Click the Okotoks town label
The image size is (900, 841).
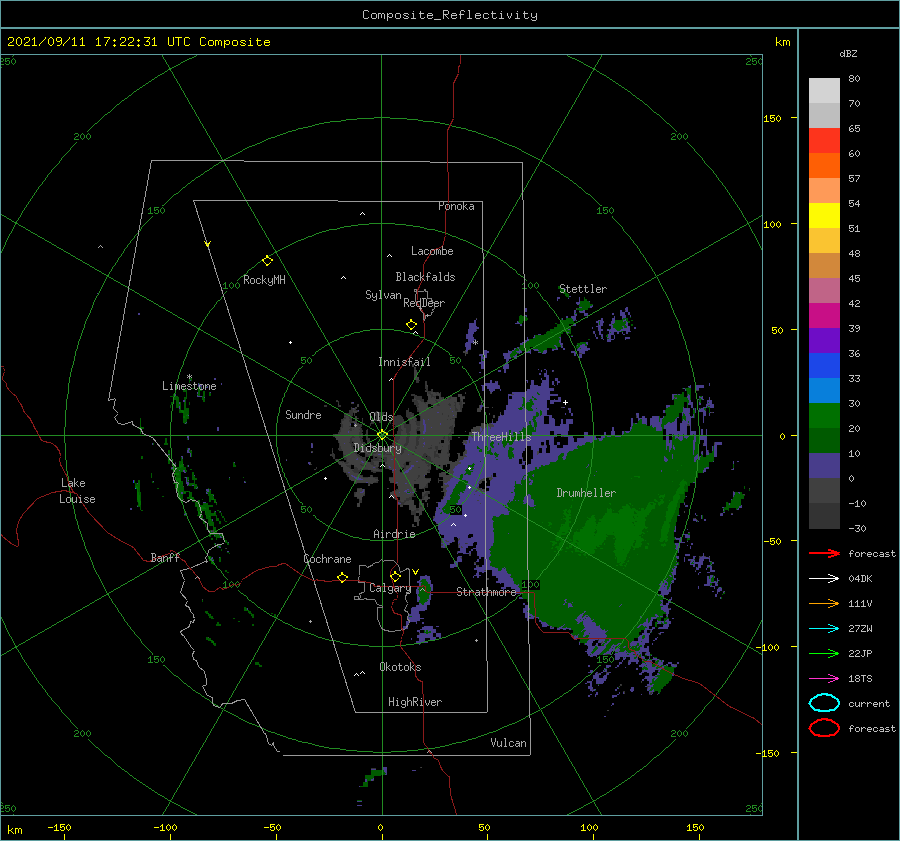click(x=400, y=667)
